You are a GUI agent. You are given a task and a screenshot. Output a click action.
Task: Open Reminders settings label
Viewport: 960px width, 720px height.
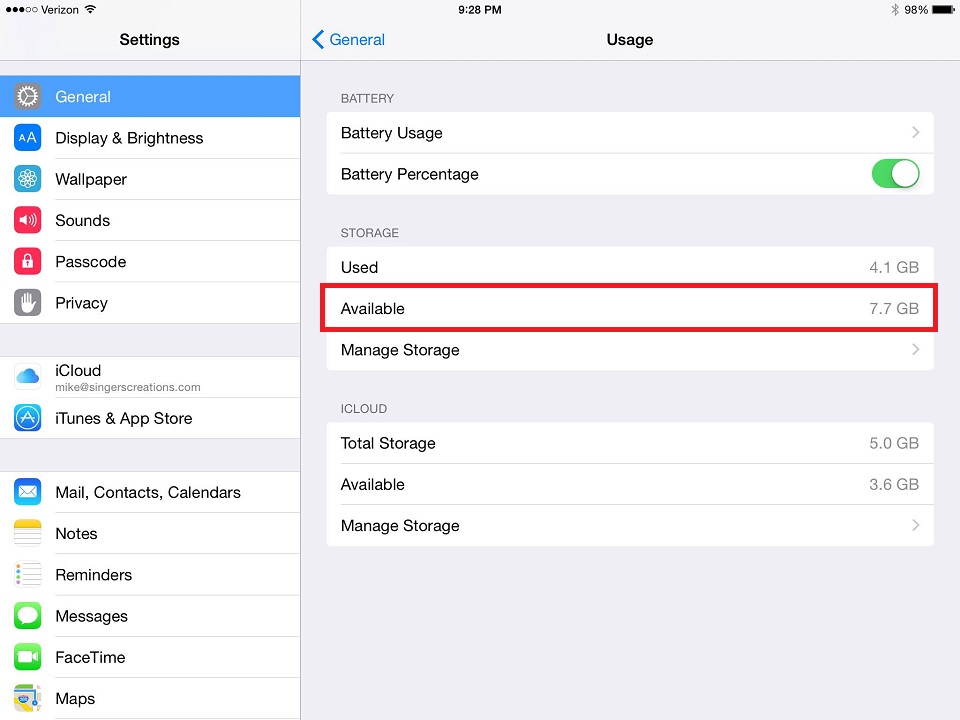point(94,574)
